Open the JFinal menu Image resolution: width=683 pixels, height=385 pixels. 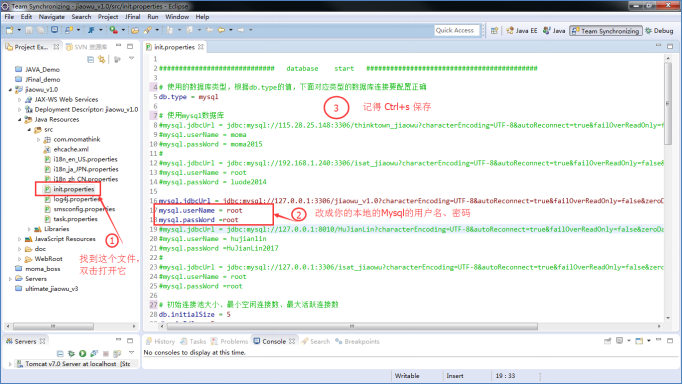(x=132, y=17)
